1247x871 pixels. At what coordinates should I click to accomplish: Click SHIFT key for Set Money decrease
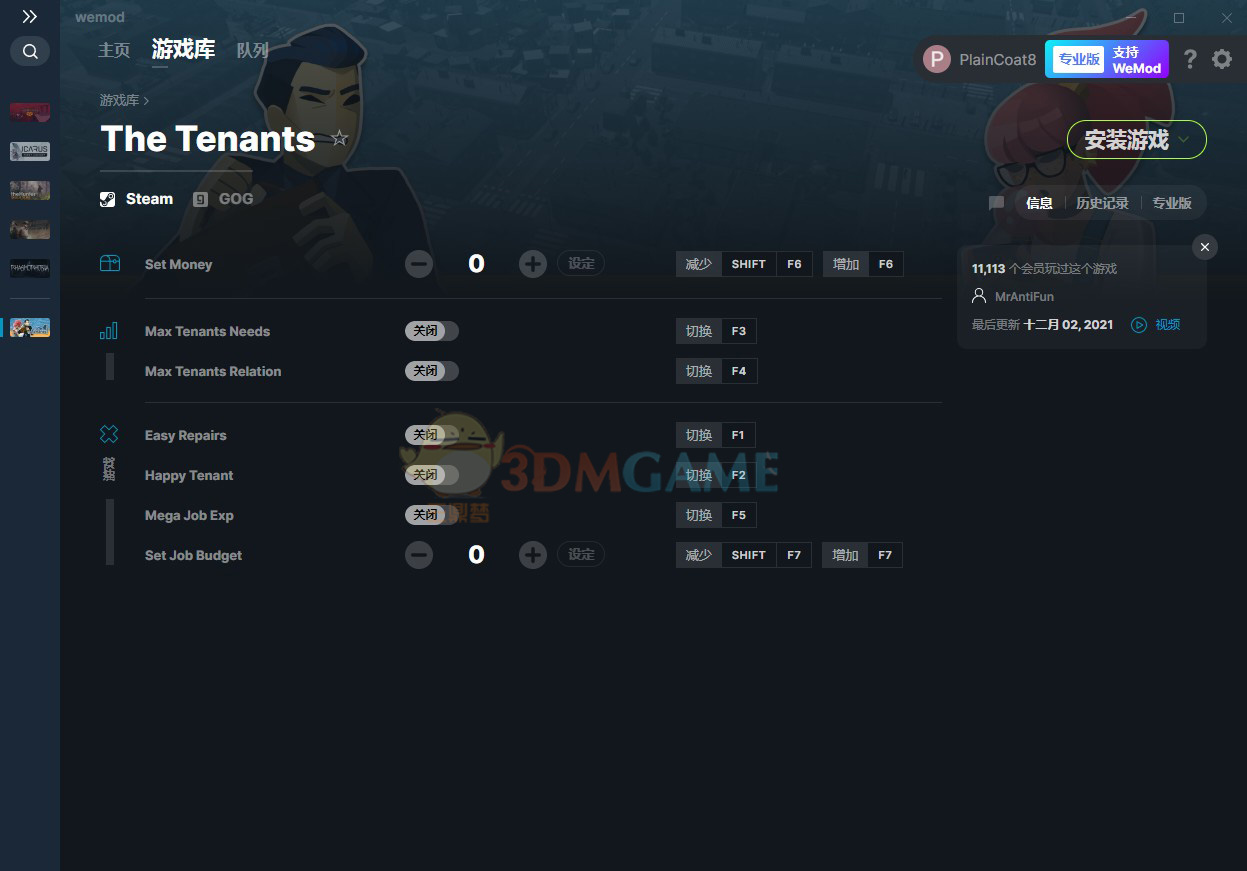748,264
